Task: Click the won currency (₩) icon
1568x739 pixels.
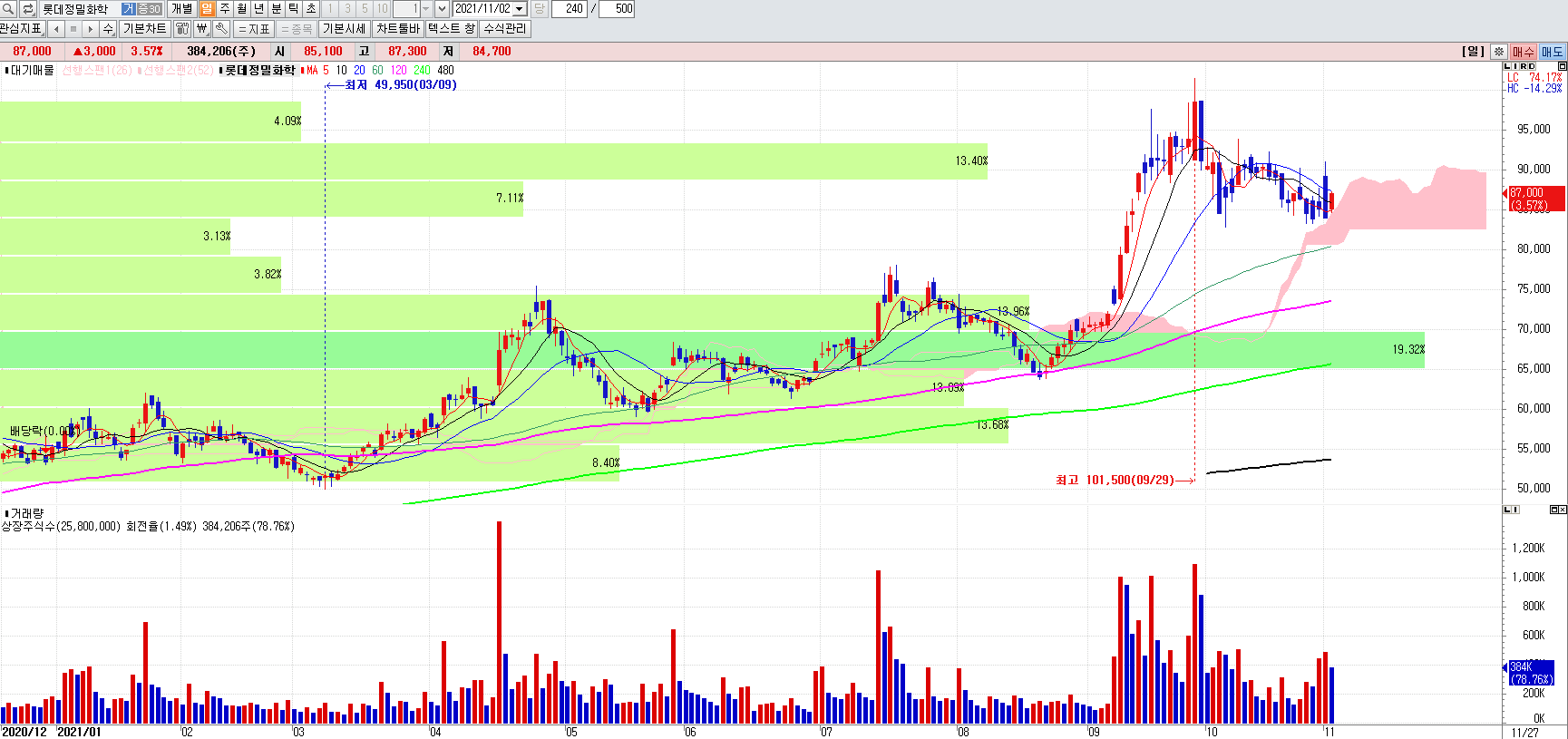Action: click(x=202, y=29)
